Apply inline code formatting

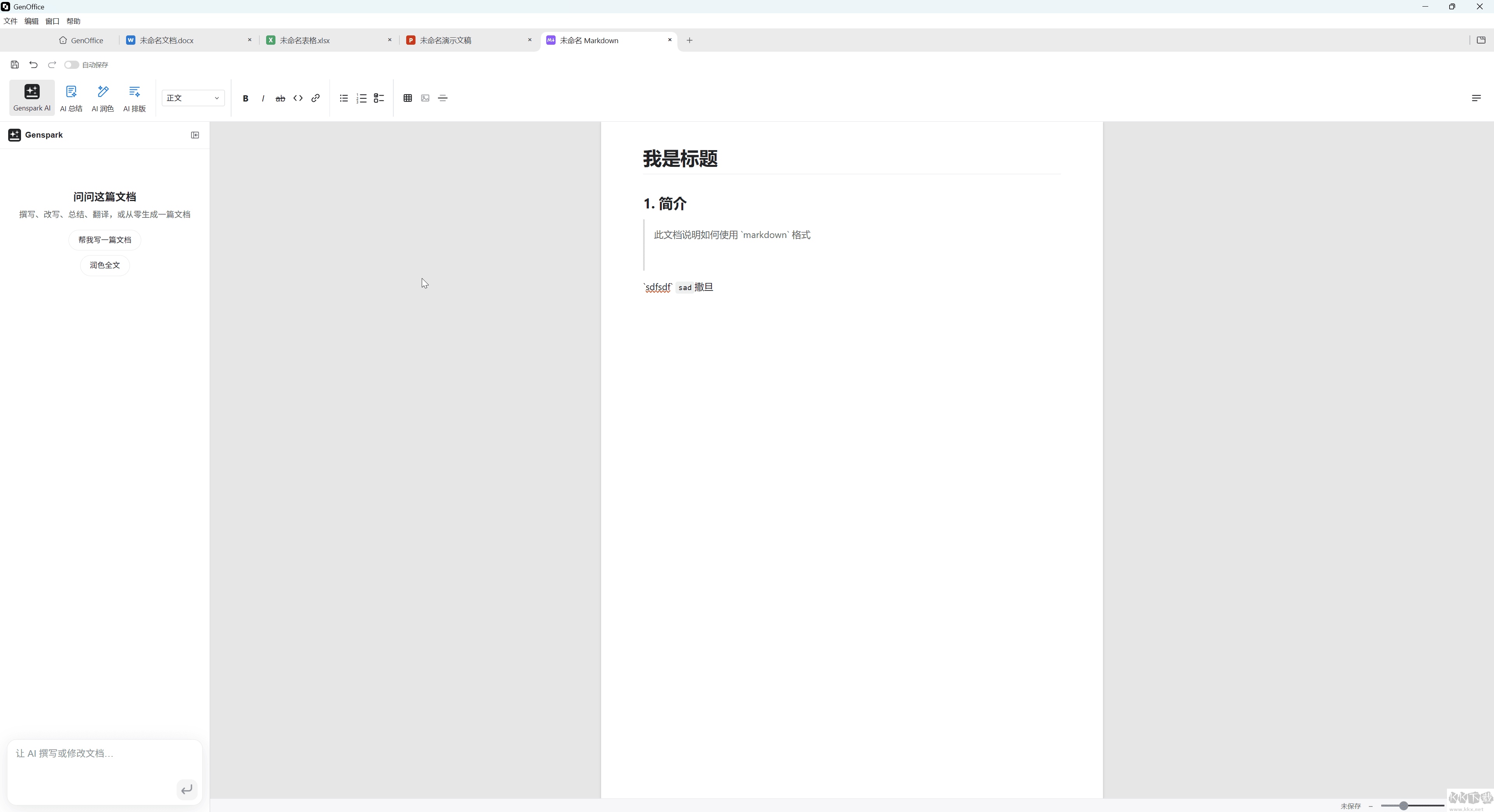tap(298, 98)
